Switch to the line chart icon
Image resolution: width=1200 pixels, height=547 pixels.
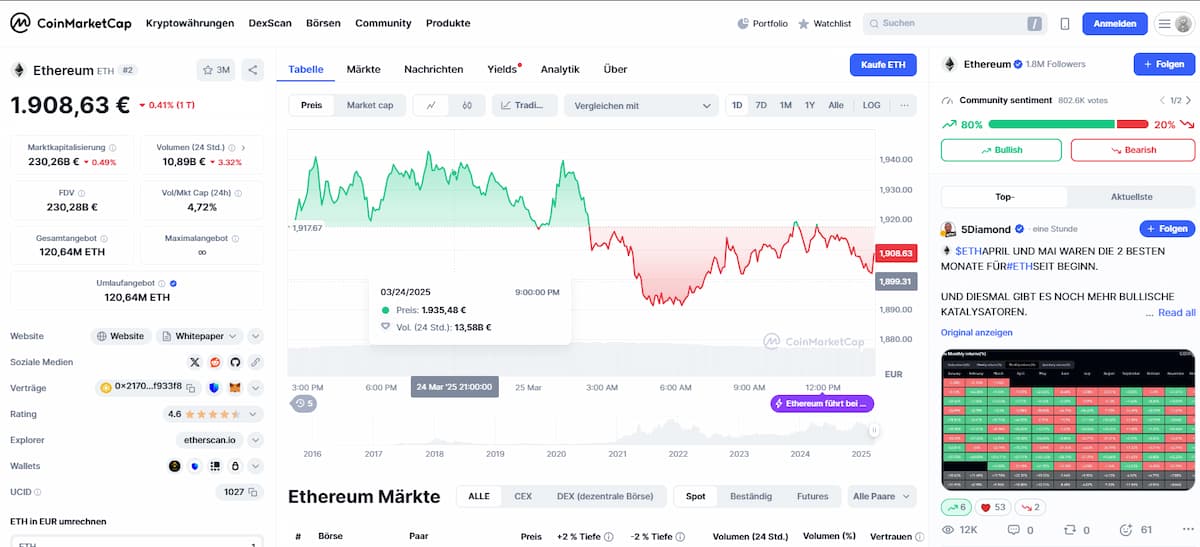pos(431,105)
